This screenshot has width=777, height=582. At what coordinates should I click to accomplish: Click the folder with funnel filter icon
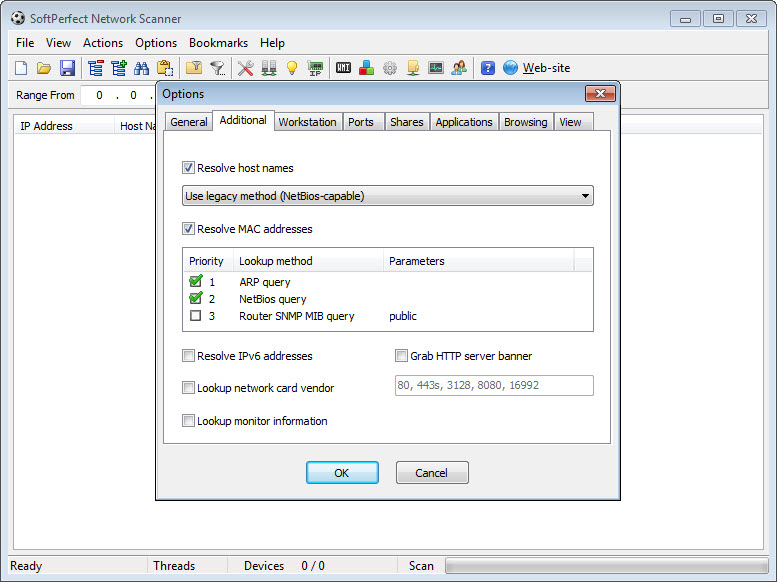tap(194, 68)
